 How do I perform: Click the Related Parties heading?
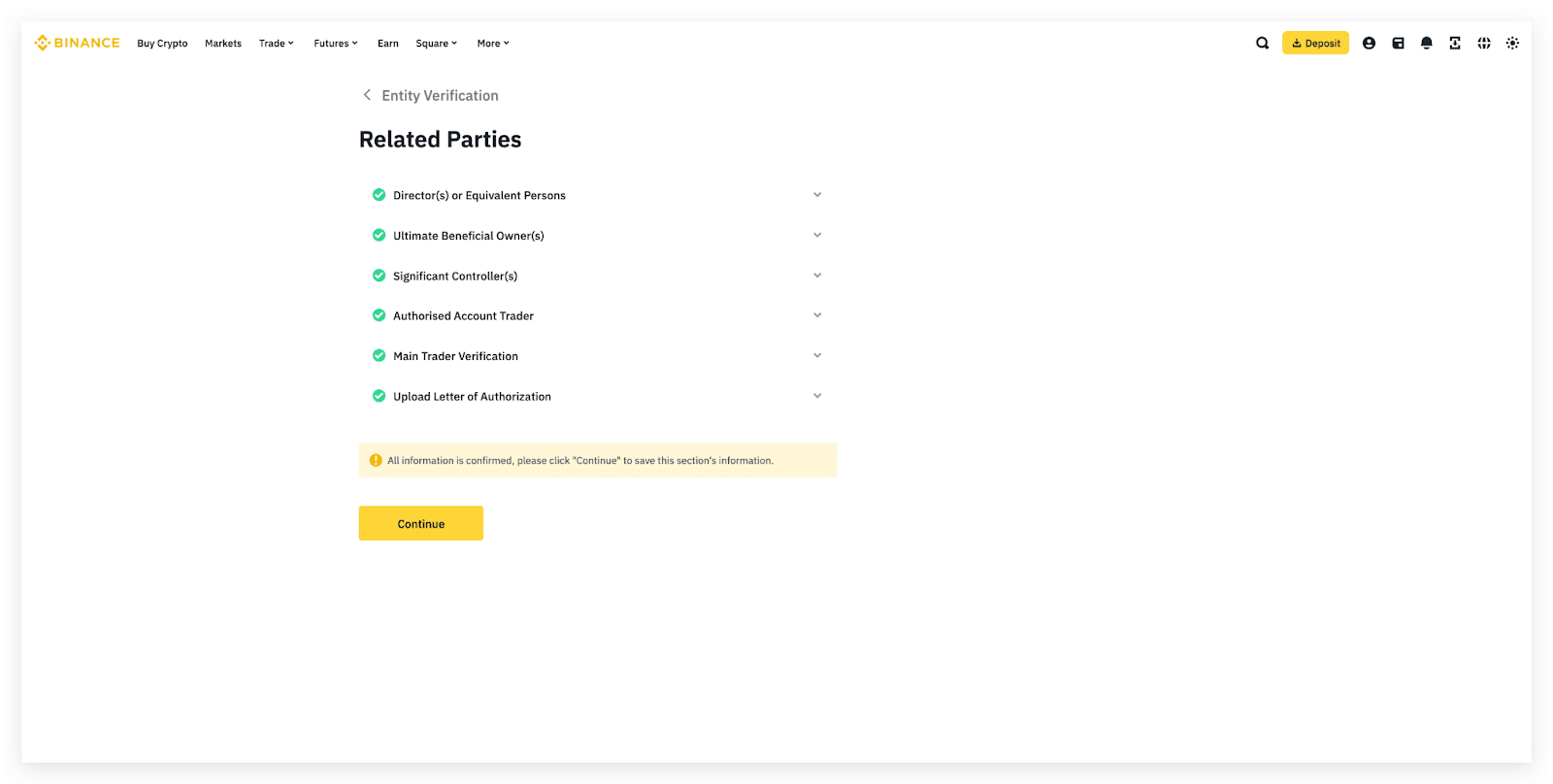[440, 140]
